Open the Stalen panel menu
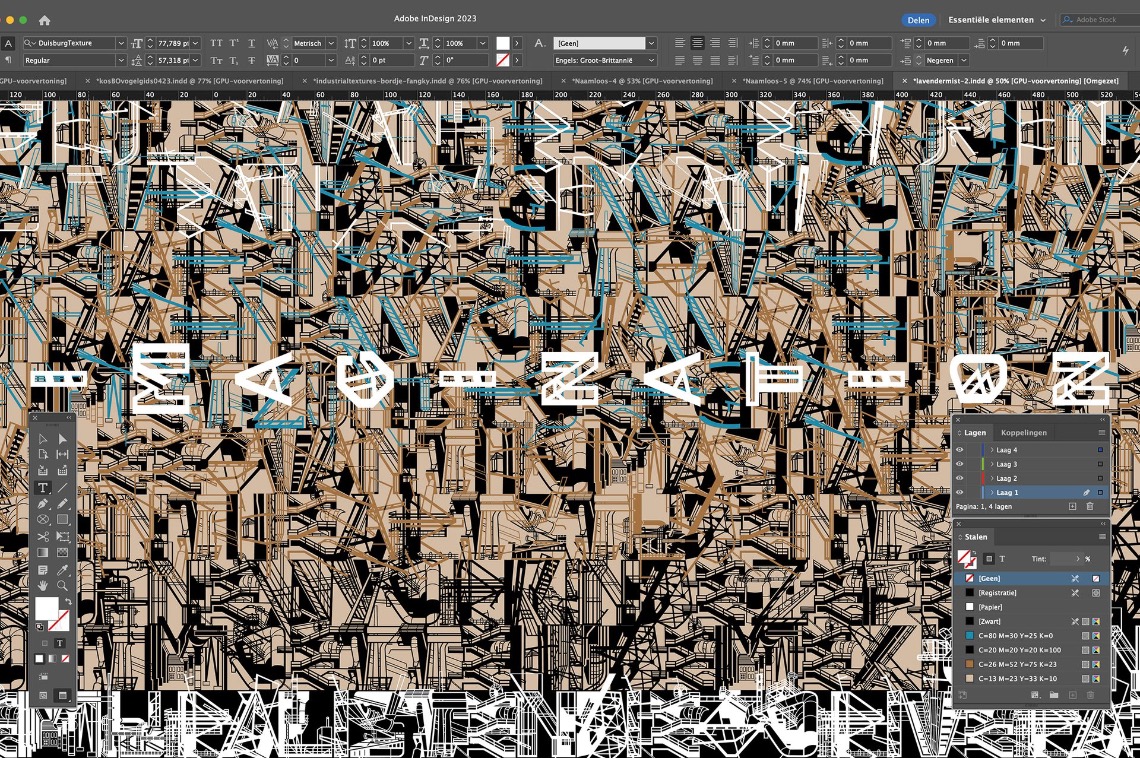 pos(1101,537)
